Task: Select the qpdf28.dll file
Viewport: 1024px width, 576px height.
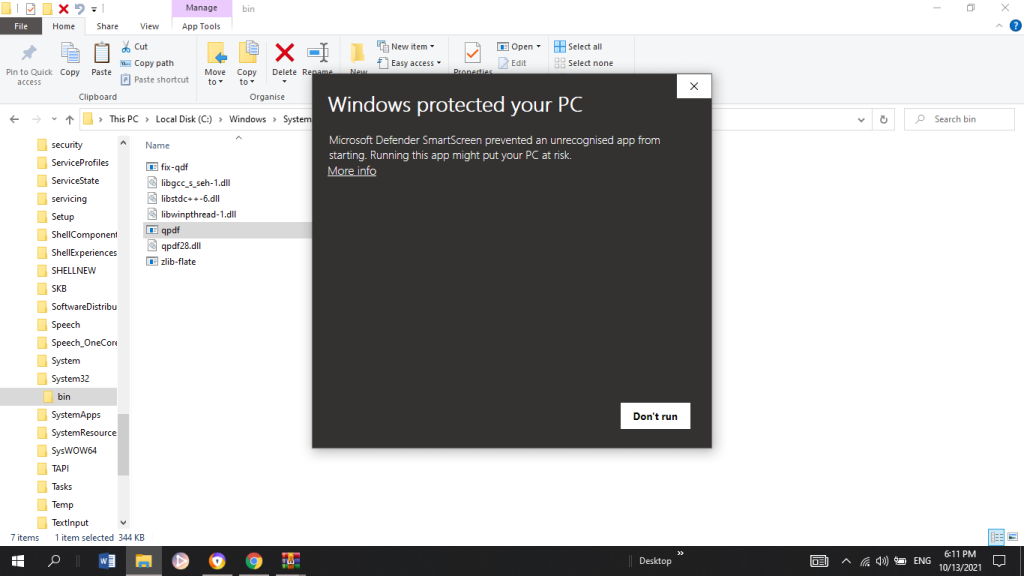Action: pyautogui.click(x=181, y=246)
